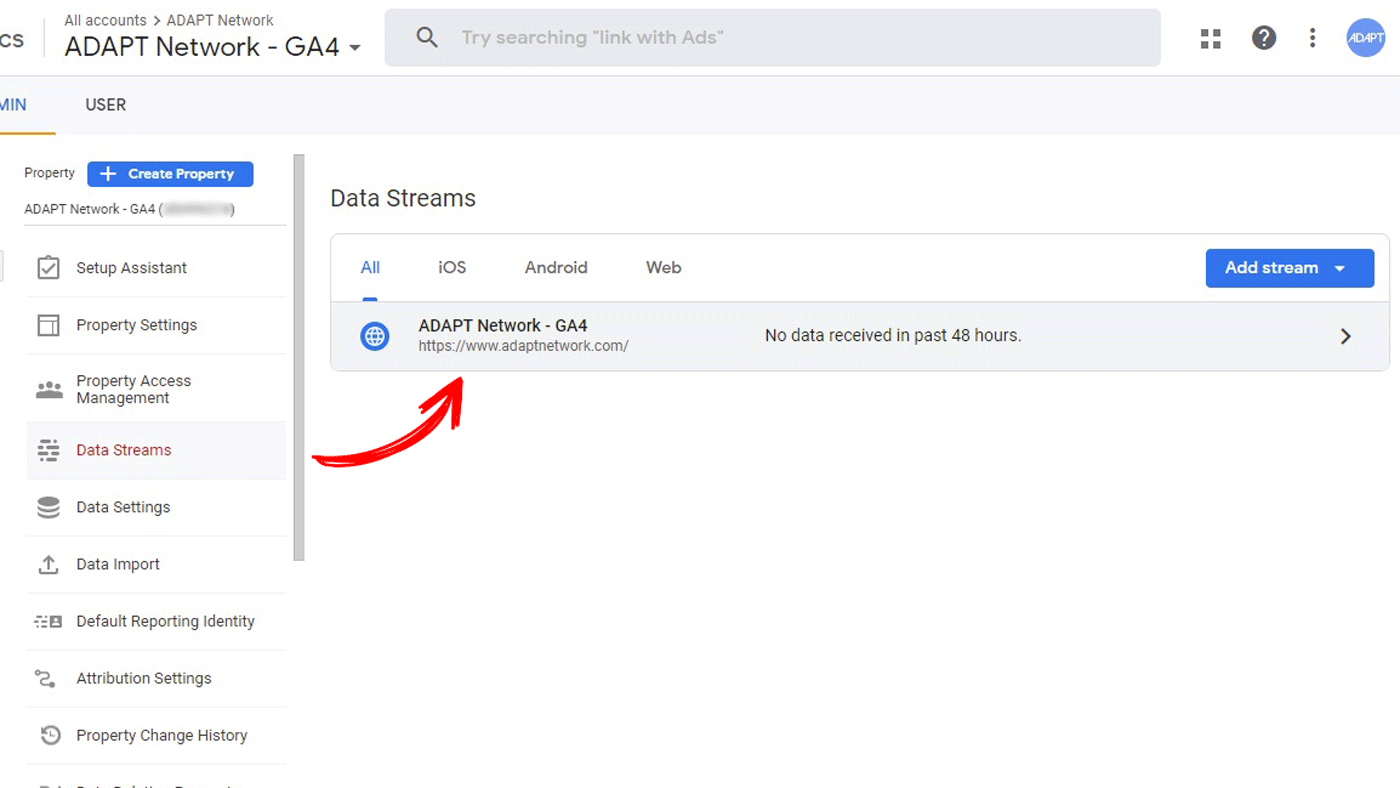This screenshot has height=788, width=1400.
Task: Switch to the iOS streams tab
Action: point(452,268)
